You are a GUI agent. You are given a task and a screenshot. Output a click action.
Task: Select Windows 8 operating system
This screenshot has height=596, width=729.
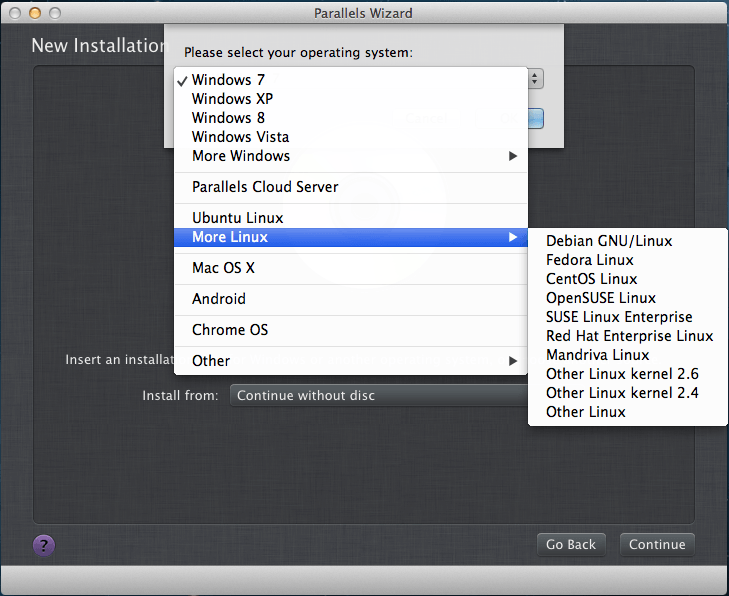point(351,118)
